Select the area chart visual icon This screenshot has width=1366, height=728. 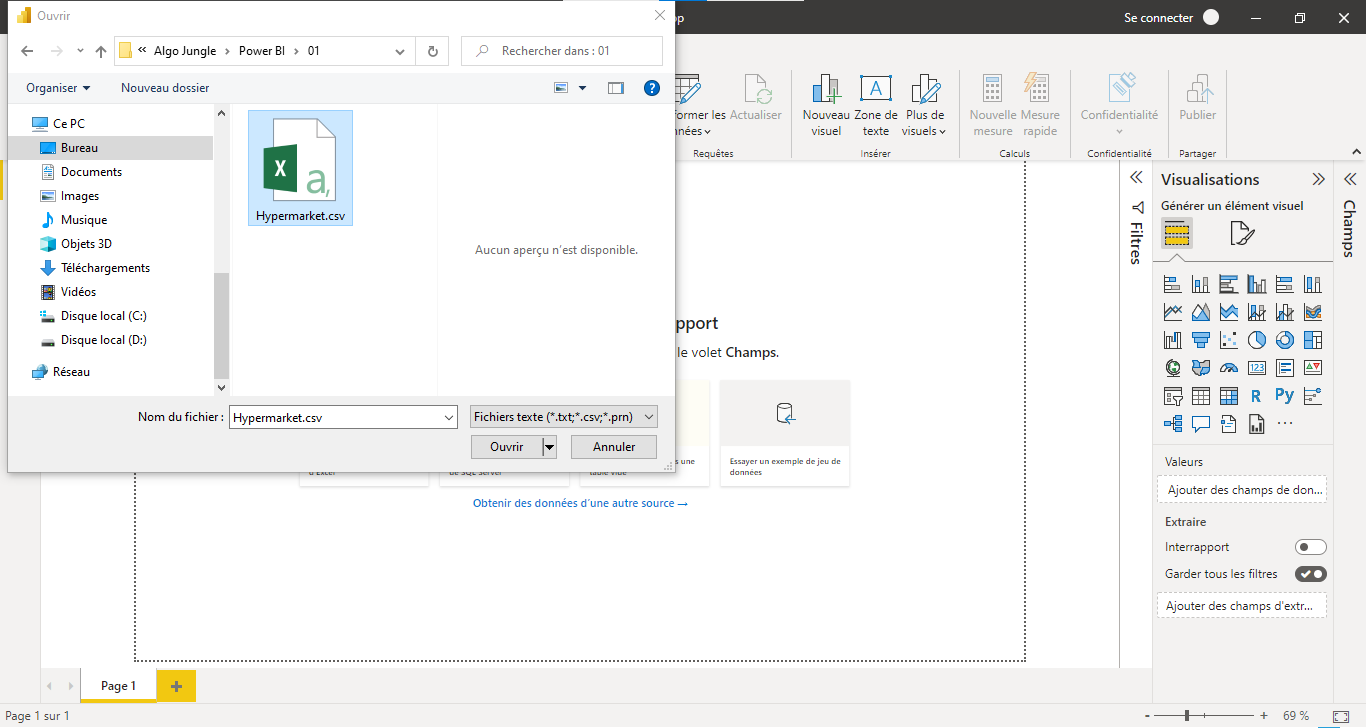pyautogui.click(x=1201, y=312)
